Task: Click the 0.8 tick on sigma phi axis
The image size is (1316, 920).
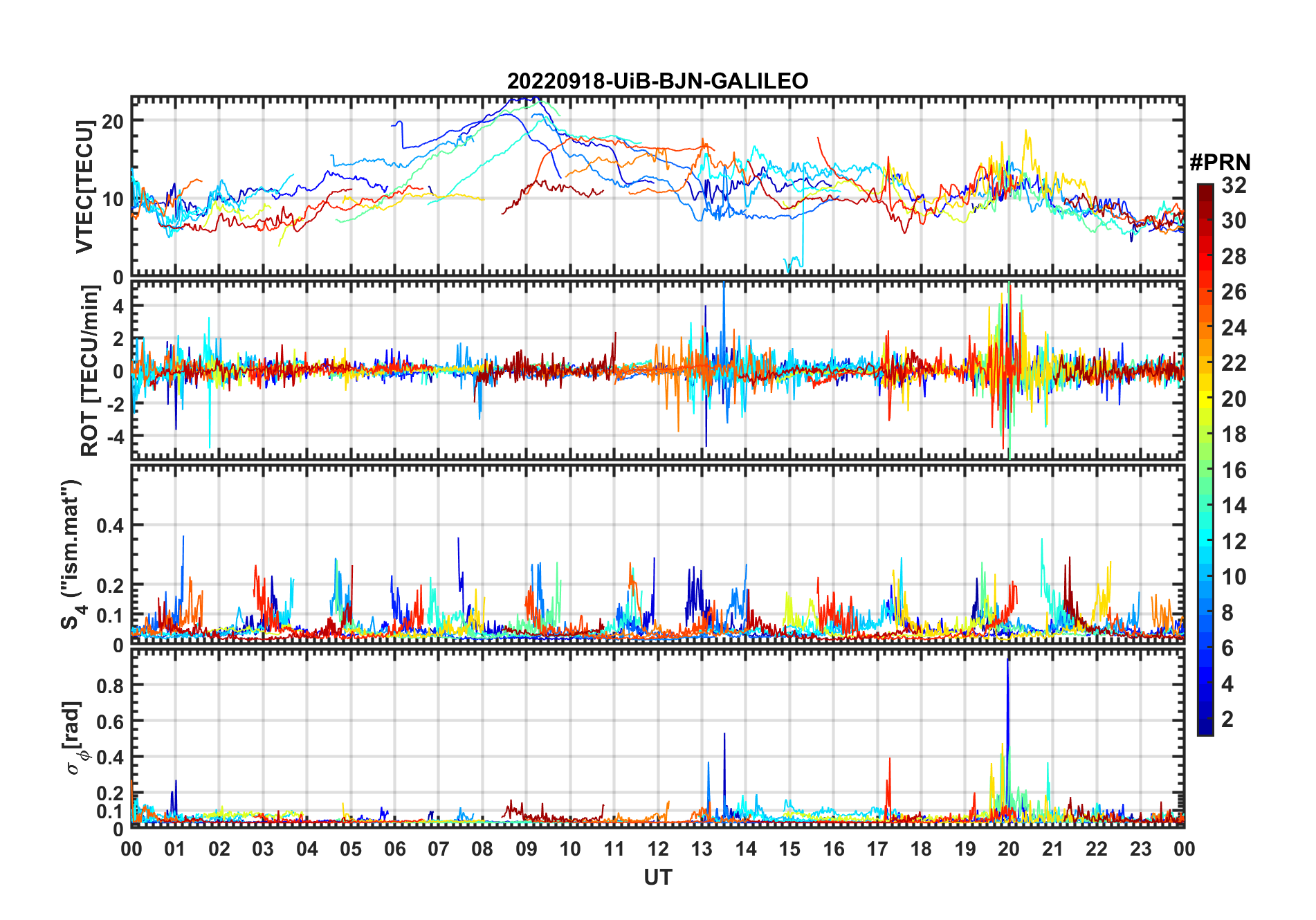Action: pyautogui.click(x=111, y=686)
